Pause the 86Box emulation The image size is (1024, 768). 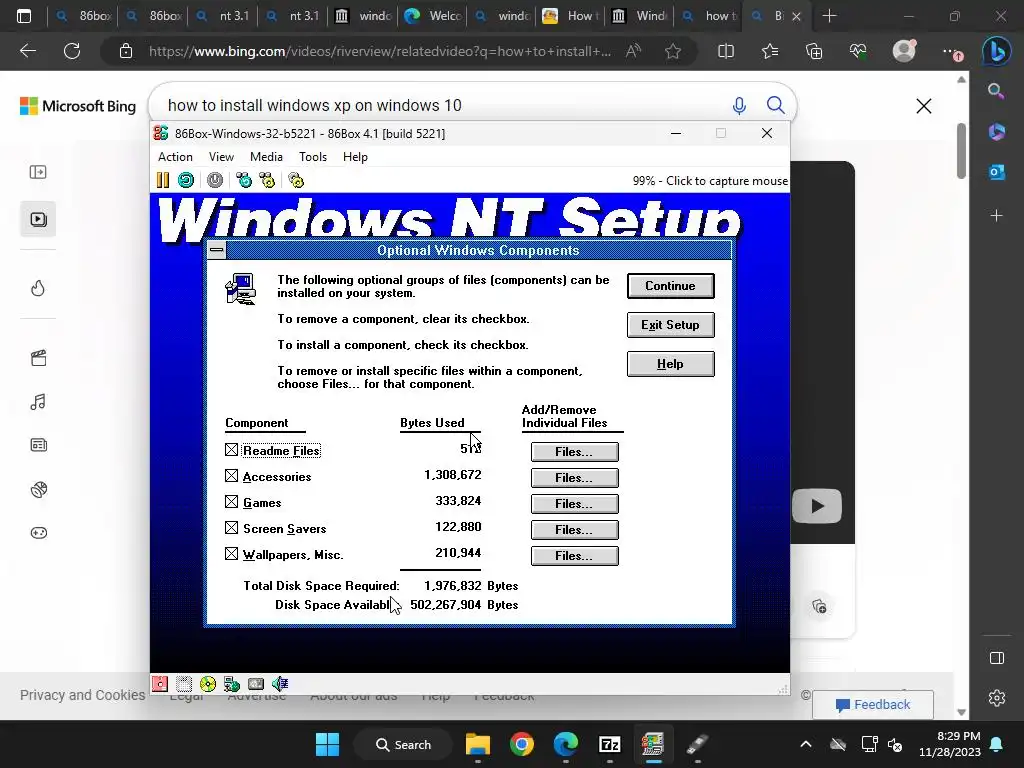[x=163, y=180]
